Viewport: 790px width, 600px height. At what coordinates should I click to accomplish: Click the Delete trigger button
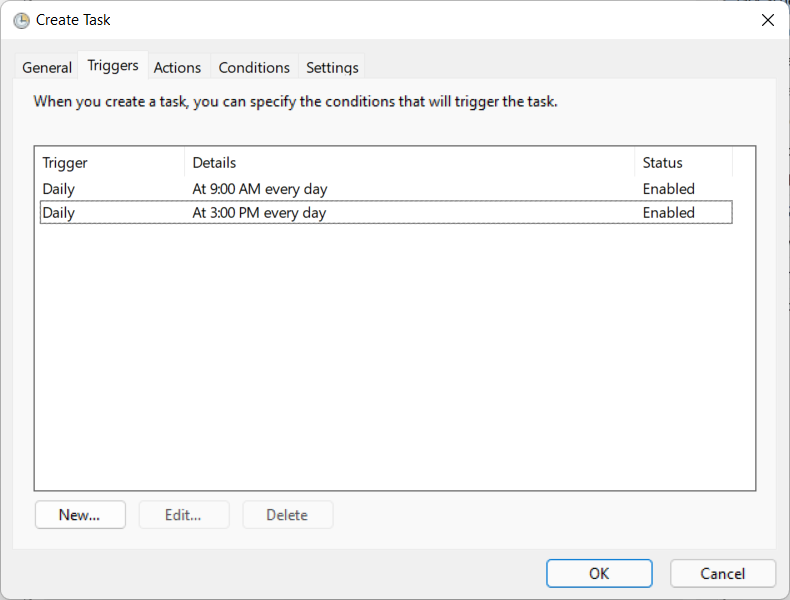coord(288,514)
